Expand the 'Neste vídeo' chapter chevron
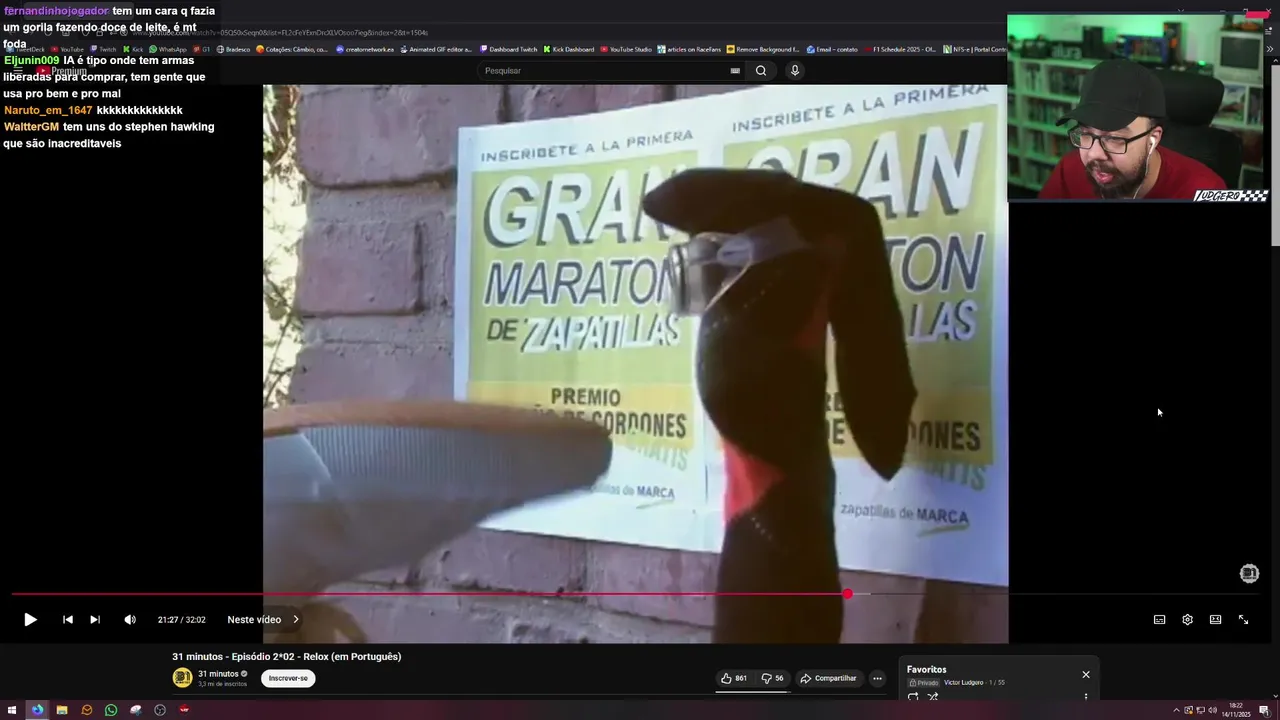The image size is (1280, 720). coord(296,620)
